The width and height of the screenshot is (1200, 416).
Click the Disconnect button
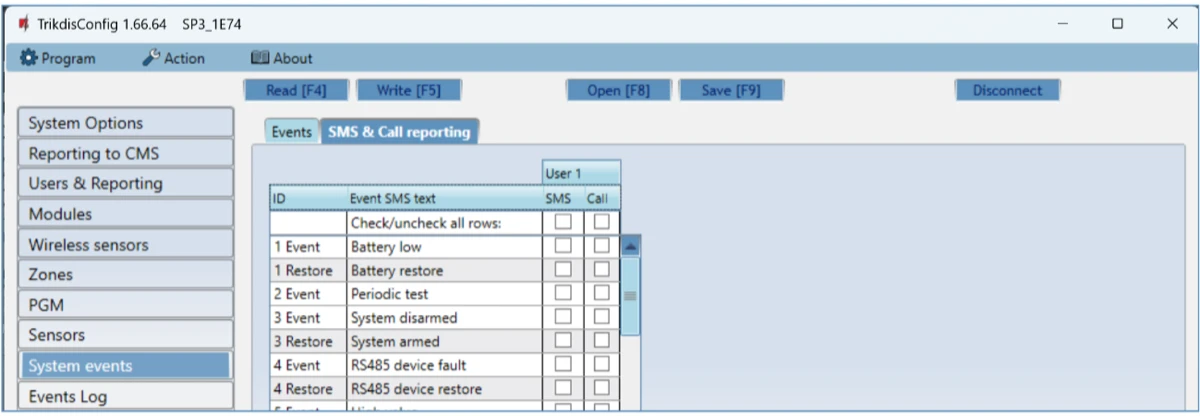pyautogui.click(x=1006, y=90)
